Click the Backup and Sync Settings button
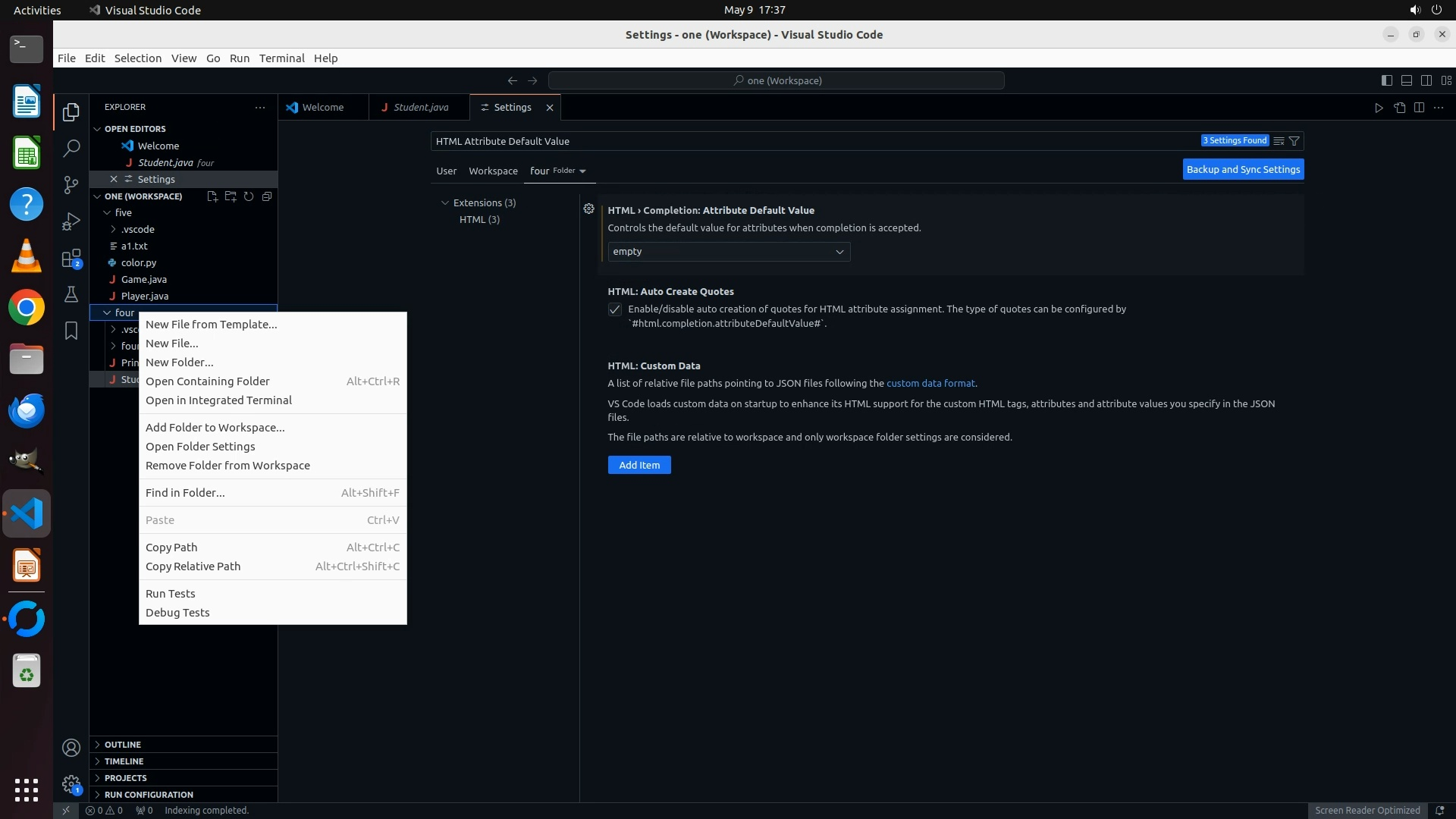Image resolution: width=1456 pixels, height=819 pixels. [1243, 170]
